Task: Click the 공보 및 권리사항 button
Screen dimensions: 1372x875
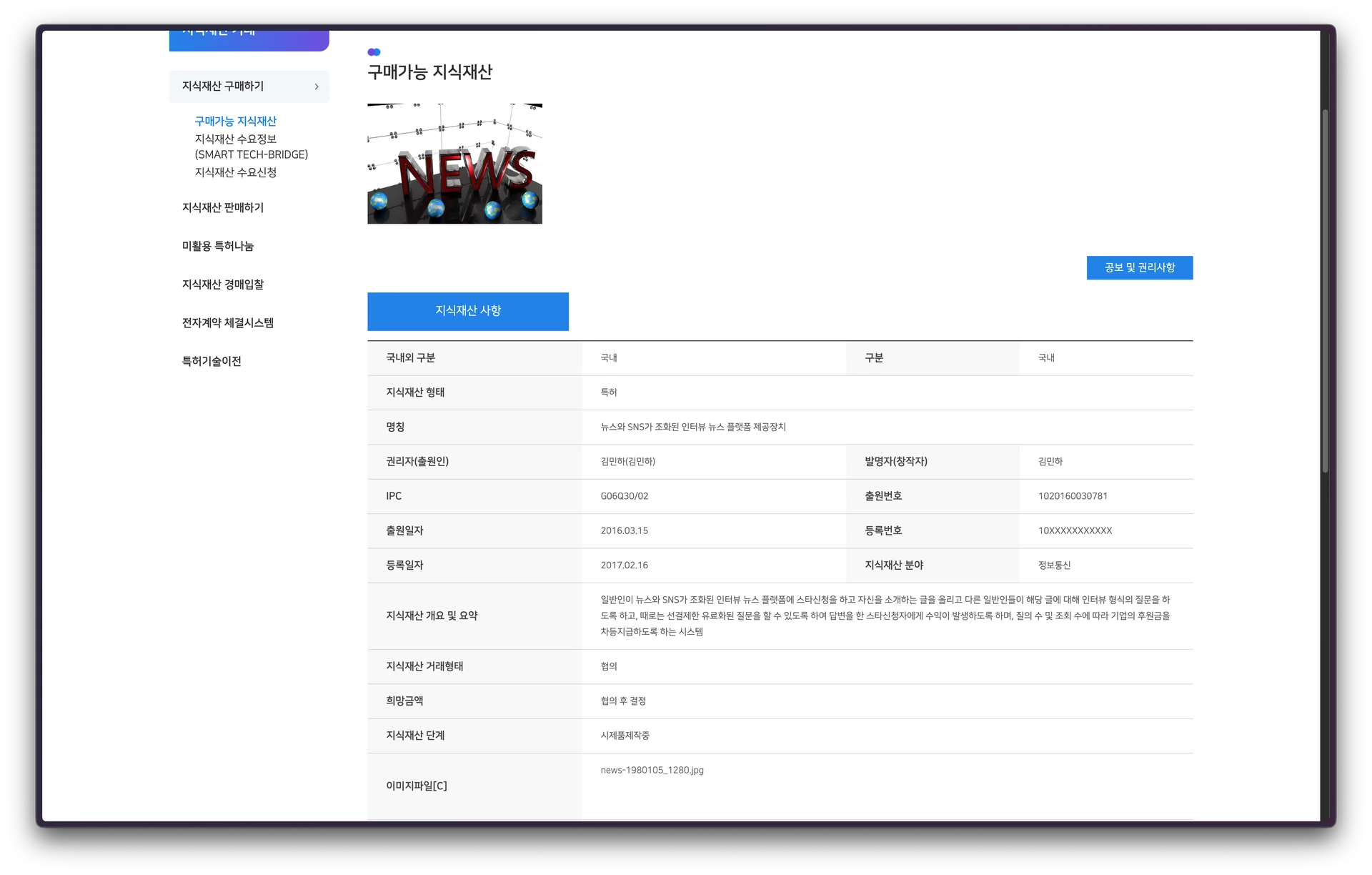Action: click(x=1139, y=268)
